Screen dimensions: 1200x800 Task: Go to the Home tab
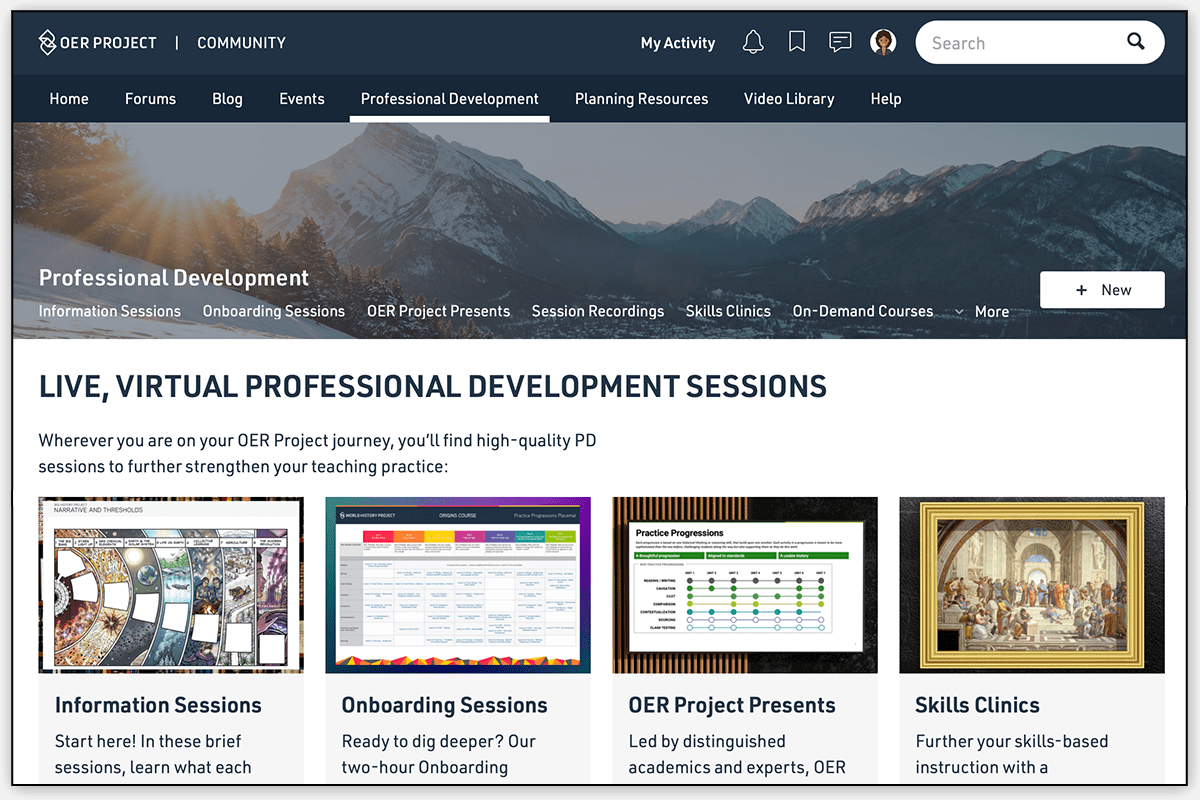coord(69,99)
